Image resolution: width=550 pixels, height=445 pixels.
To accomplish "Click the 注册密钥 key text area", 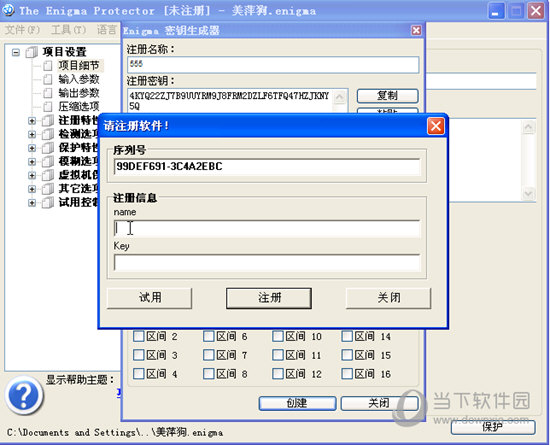I will point(230,100).
